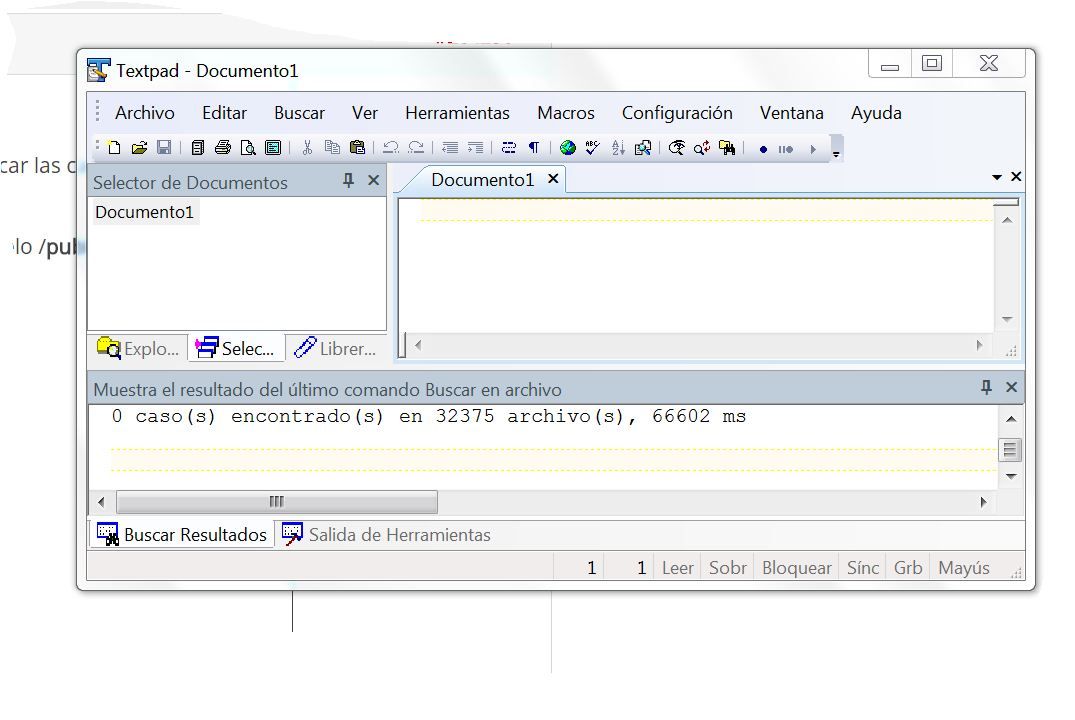The height and width of the screenshot is (720, 1075).
Task: Open the Macros menu
Action: (566, 112)
